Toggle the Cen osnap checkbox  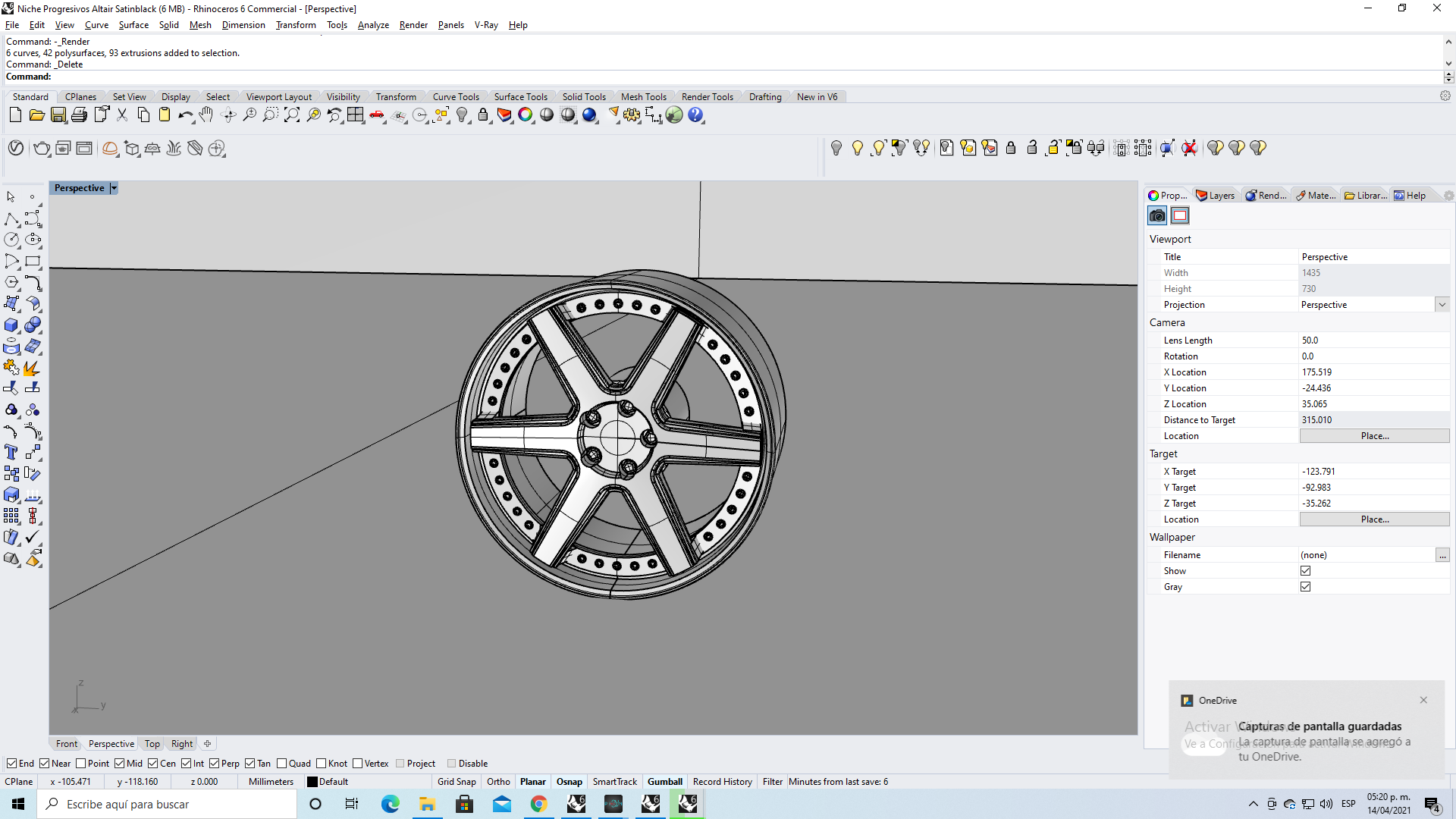[x=153, y=764]
